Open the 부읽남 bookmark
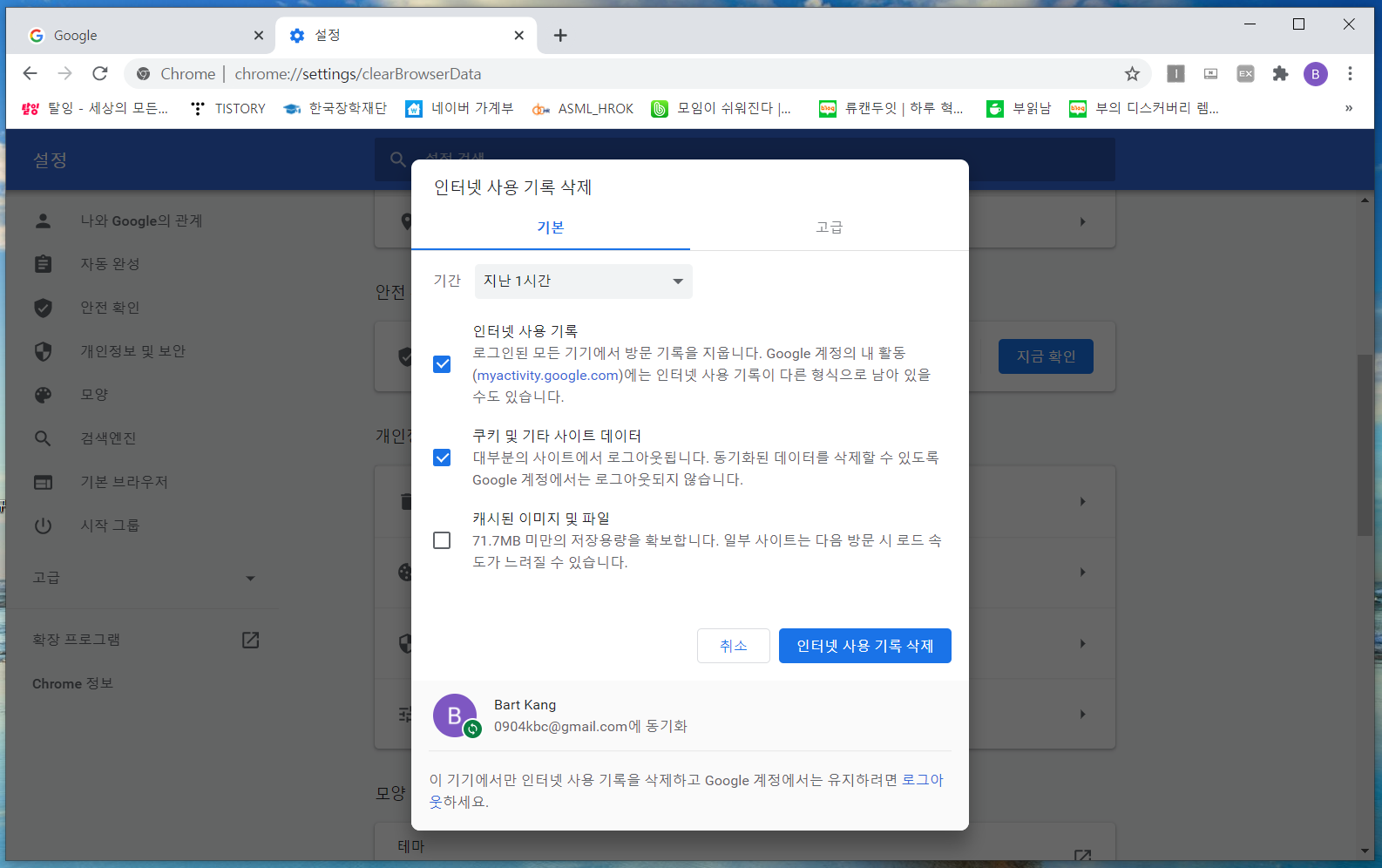 coord(1019,108)
